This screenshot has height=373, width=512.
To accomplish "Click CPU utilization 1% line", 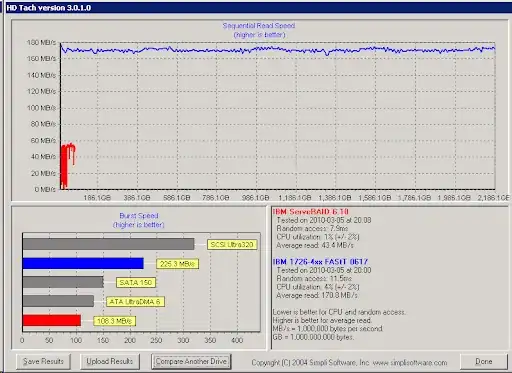I will tap(318, 237).
